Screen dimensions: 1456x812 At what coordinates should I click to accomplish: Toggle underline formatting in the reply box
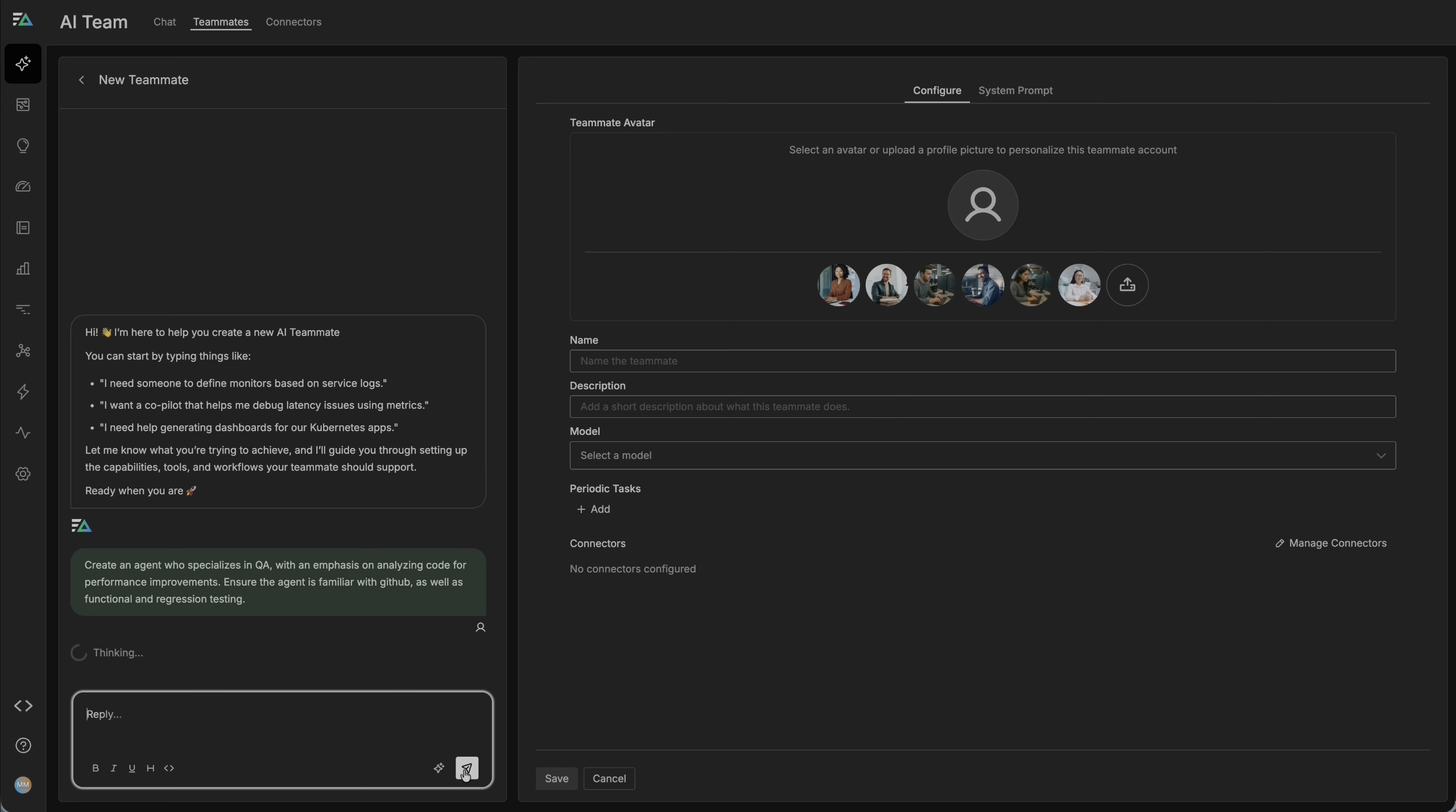tap(131, 768)
